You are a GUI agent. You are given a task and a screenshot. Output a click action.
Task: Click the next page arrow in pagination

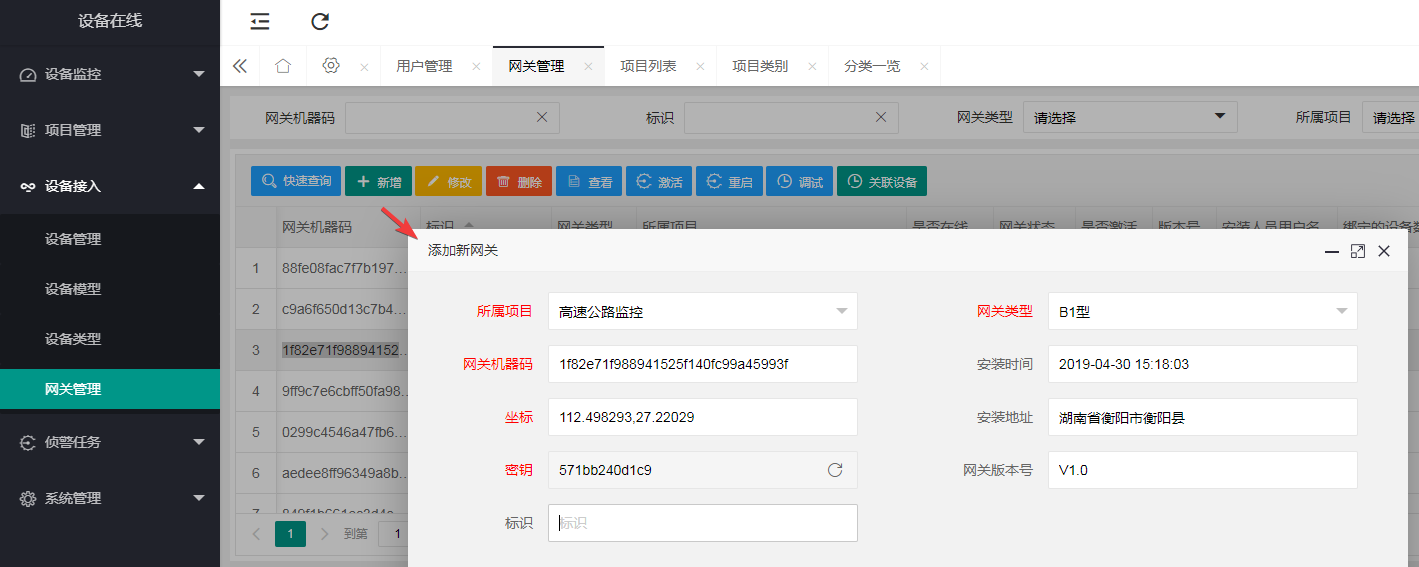(323, 534)
